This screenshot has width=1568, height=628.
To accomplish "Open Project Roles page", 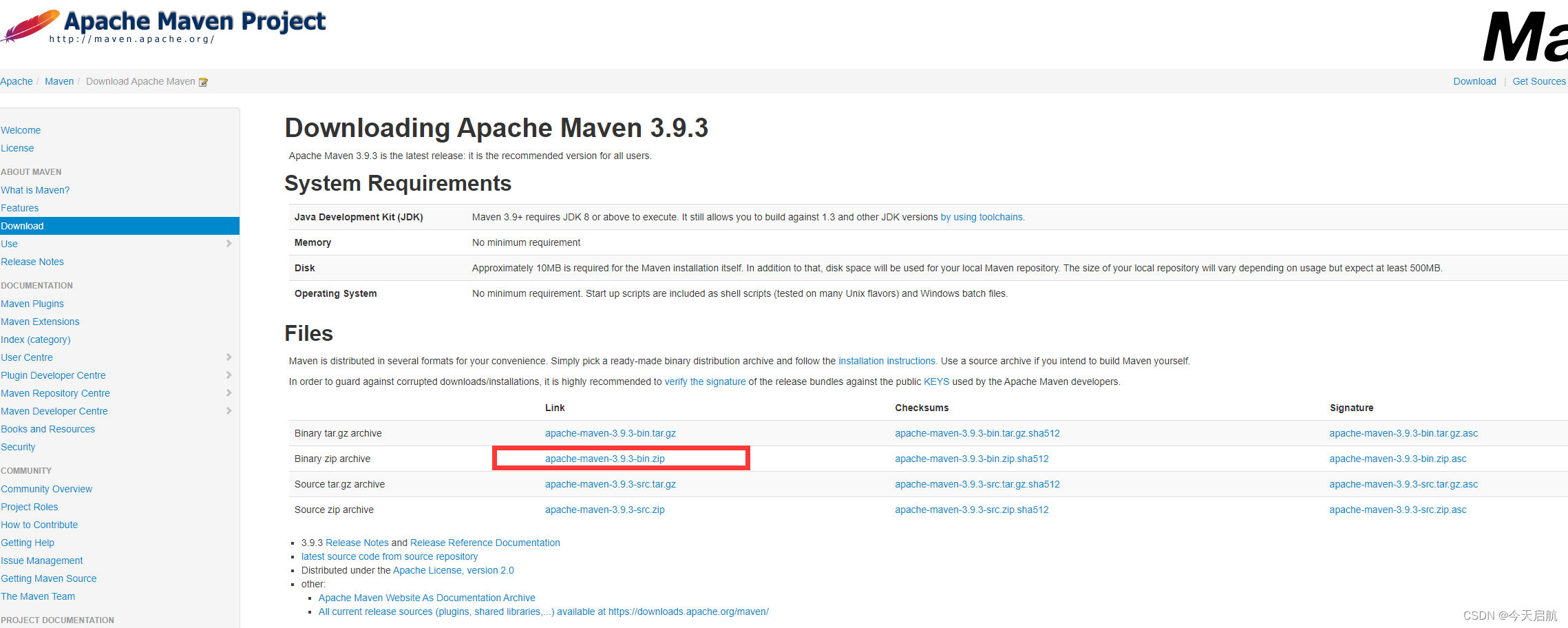I will pyautogui.click(x=30, y=507).
